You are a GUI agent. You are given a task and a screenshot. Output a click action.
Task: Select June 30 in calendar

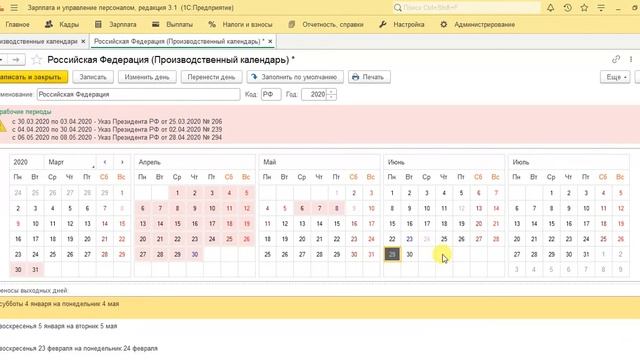click(x=409, y=254)
